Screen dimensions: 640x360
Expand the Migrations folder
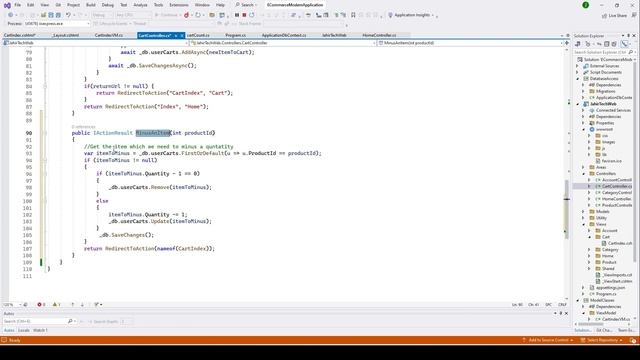coord(584,91)
